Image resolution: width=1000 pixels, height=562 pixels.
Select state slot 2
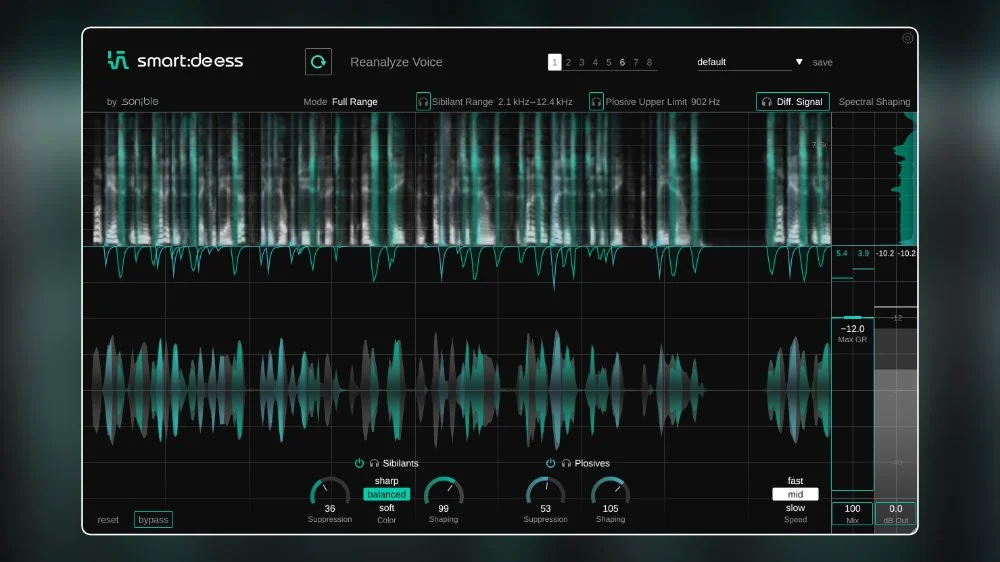568,63
